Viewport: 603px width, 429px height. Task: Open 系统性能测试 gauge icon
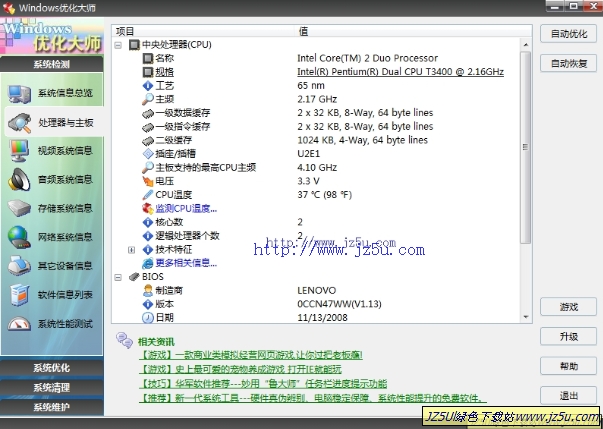19,324
